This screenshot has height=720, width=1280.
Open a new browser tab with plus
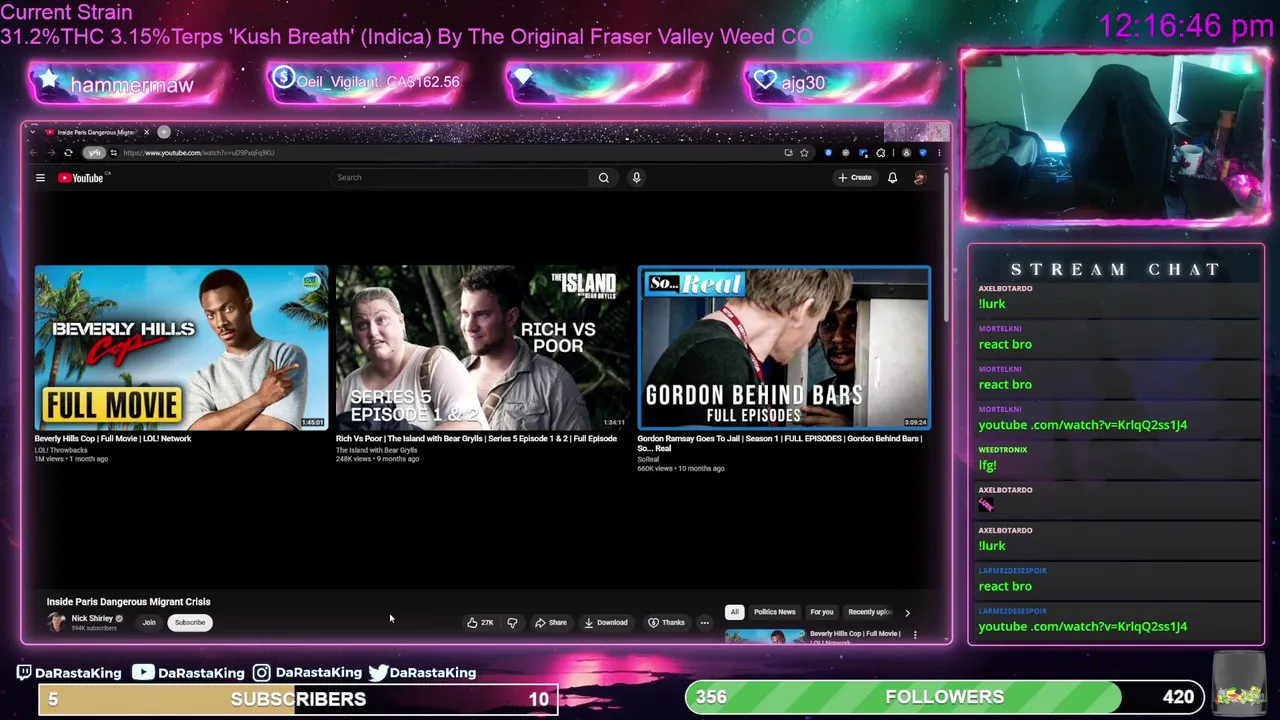[164, 132]
